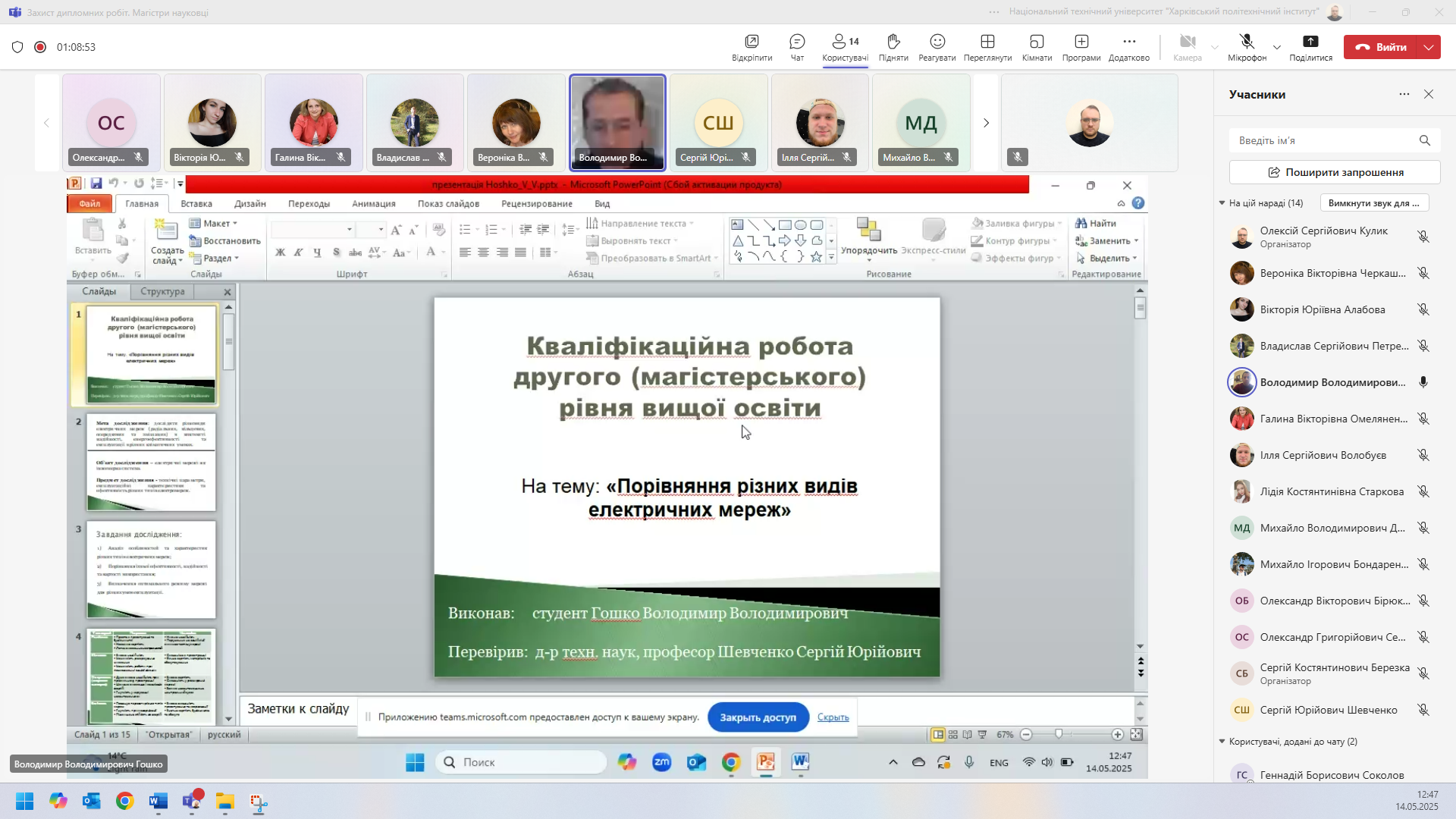The width and height of the screenshot is (1456, 819).
Task: Click the PowerPoint help question mark icon
Action: [x=1137, y=203]
